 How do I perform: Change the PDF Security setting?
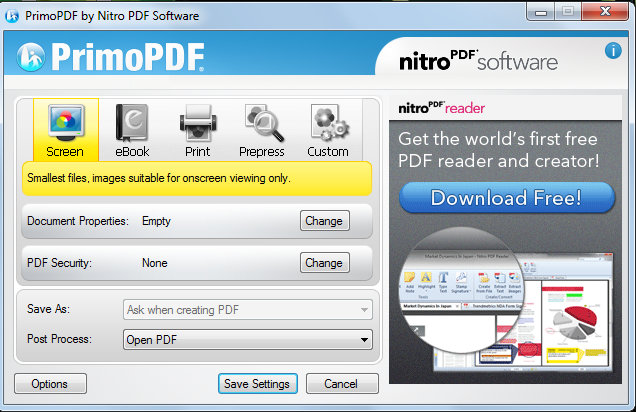324,263
